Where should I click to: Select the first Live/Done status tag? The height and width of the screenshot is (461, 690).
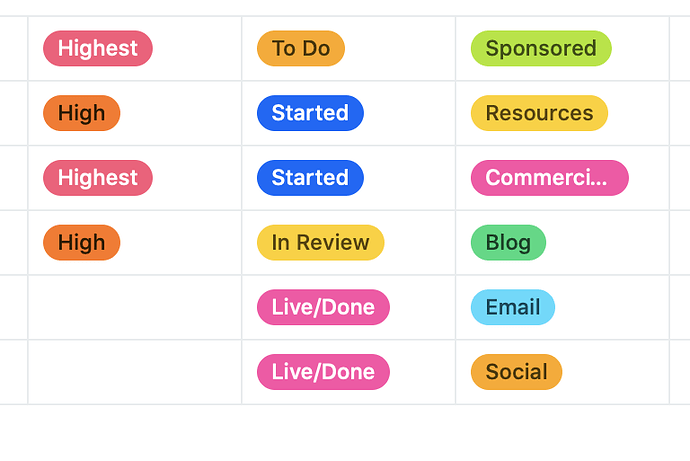[323, 307]
